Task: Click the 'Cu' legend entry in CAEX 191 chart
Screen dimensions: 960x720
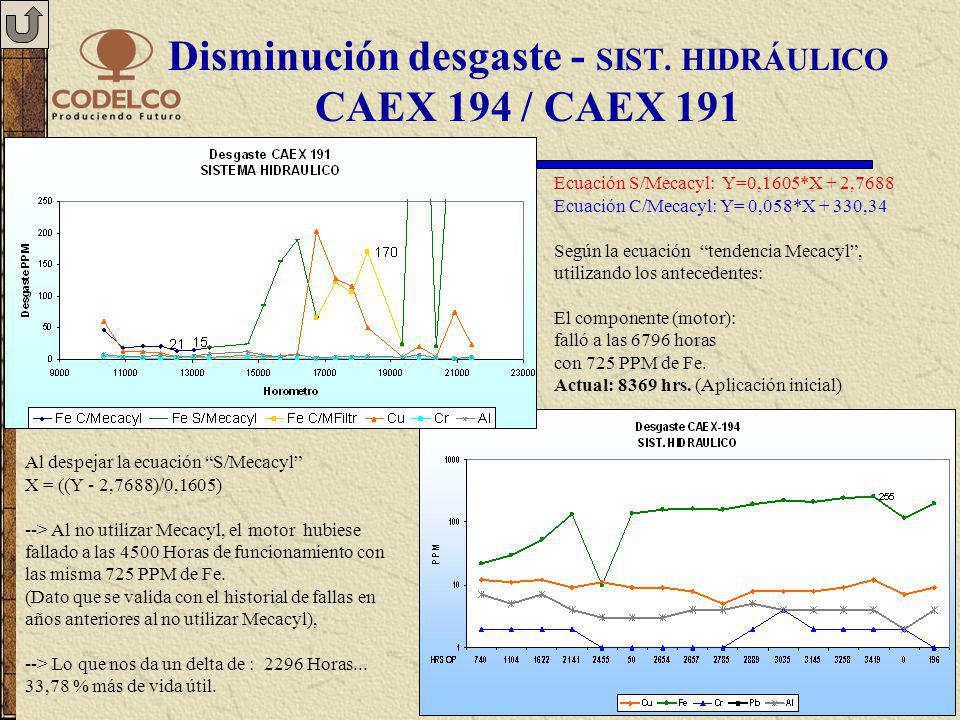Action: tap(386, 418)
